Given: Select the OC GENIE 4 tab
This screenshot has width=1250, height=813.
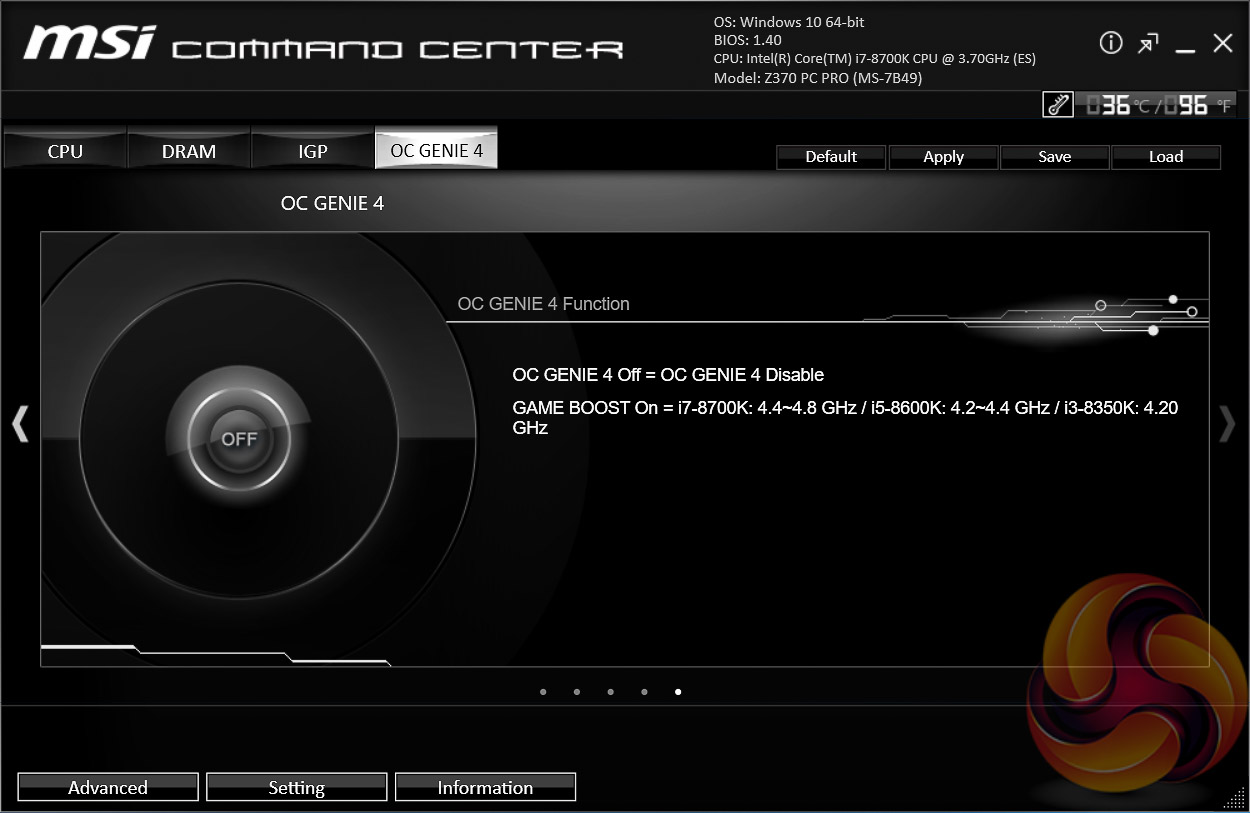Looking at the screenshot, I should 436,150.
